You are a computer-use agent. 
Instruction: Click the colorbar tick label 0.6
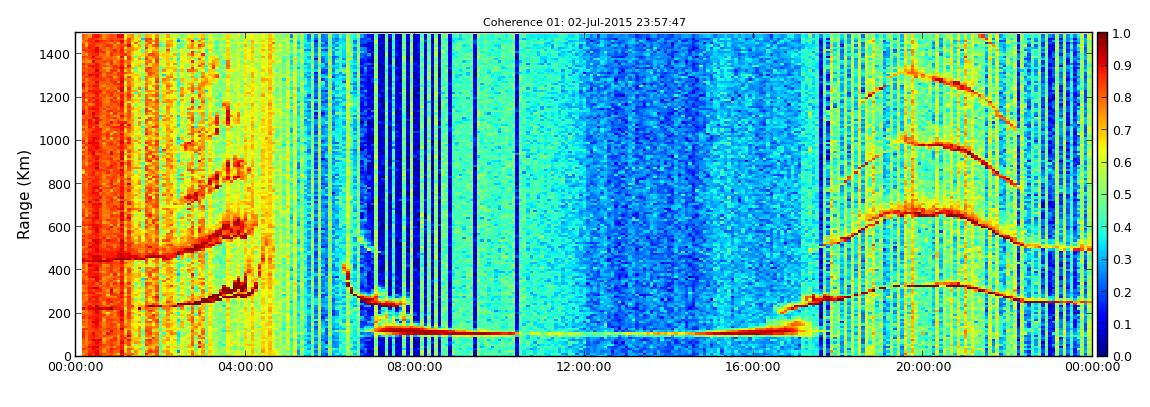pos(1123,162)
